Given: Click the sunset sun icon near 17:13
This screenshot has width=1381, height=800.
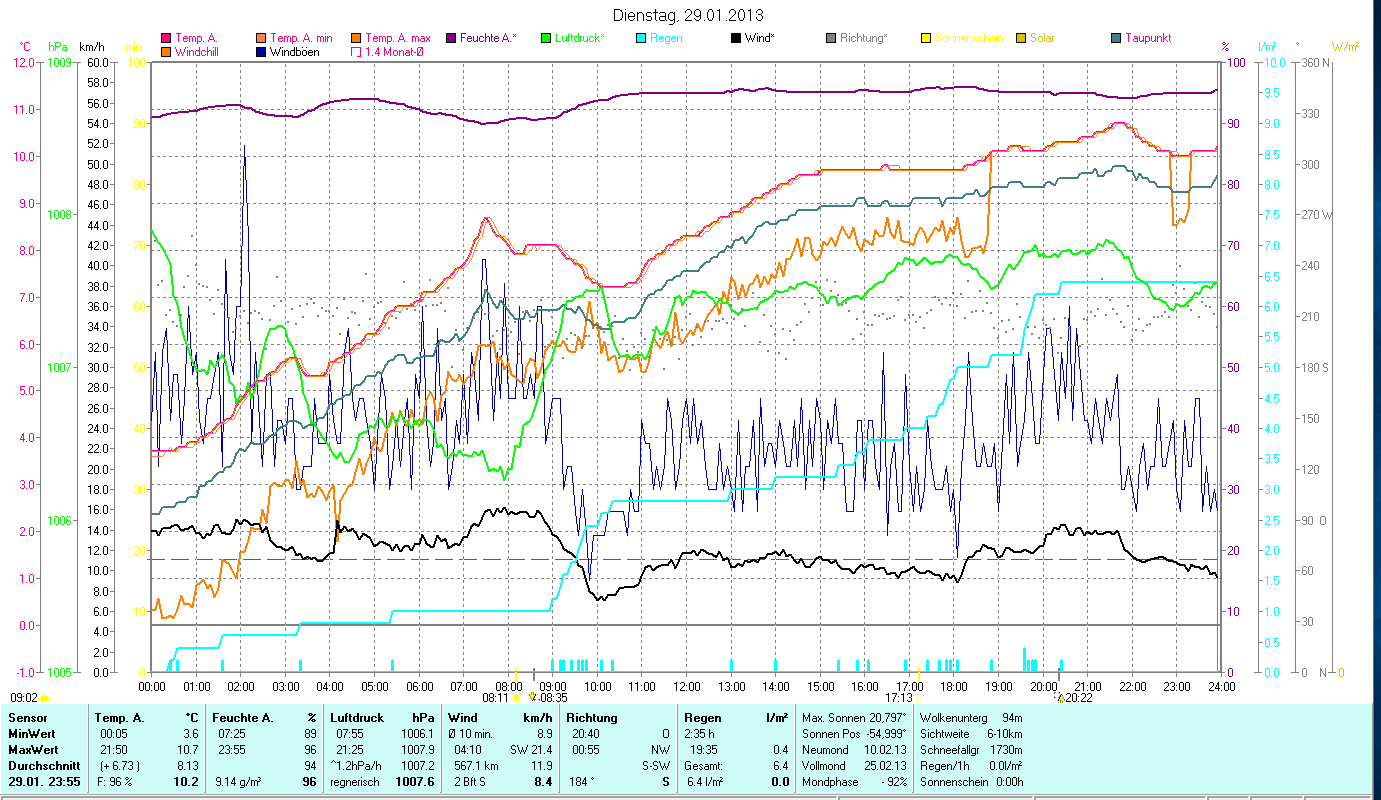Looking at the screenshot, I should point(920,698).
